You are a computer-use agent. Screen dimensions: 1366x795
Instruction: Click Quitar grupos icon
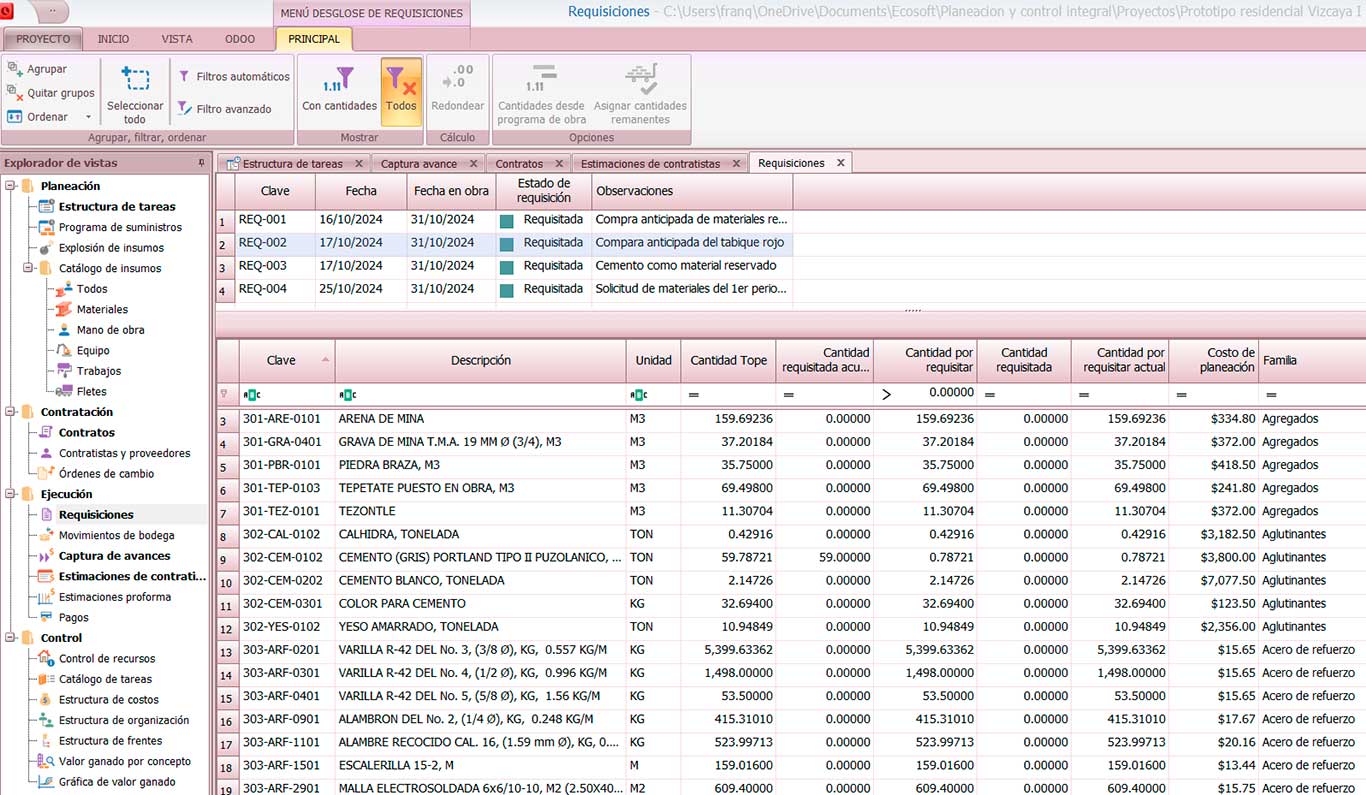pos(15,93)
